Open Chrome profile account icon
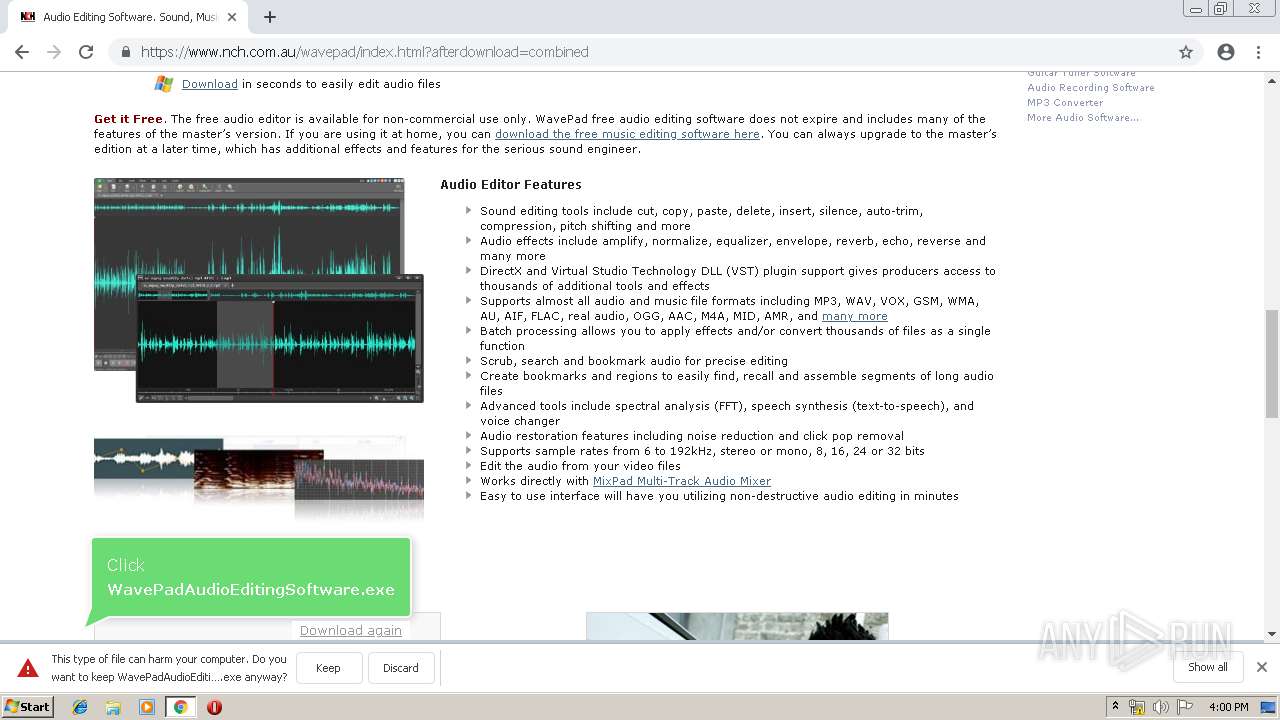This screenshot has height=720, width=1280. pyautogui.click(x=1226, y=52)
